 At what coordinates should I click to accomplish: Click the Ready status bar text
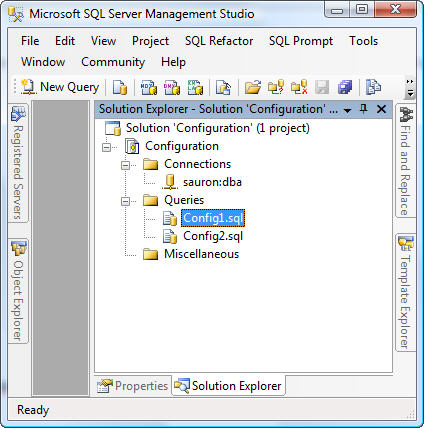pyautogui.click(x=33, y=410)
